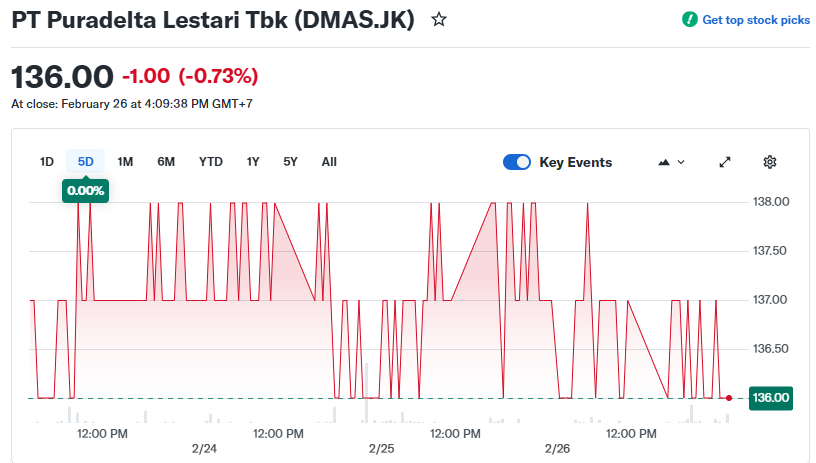
Task: Click the 0.00% change badge
Action: (85, 190)
